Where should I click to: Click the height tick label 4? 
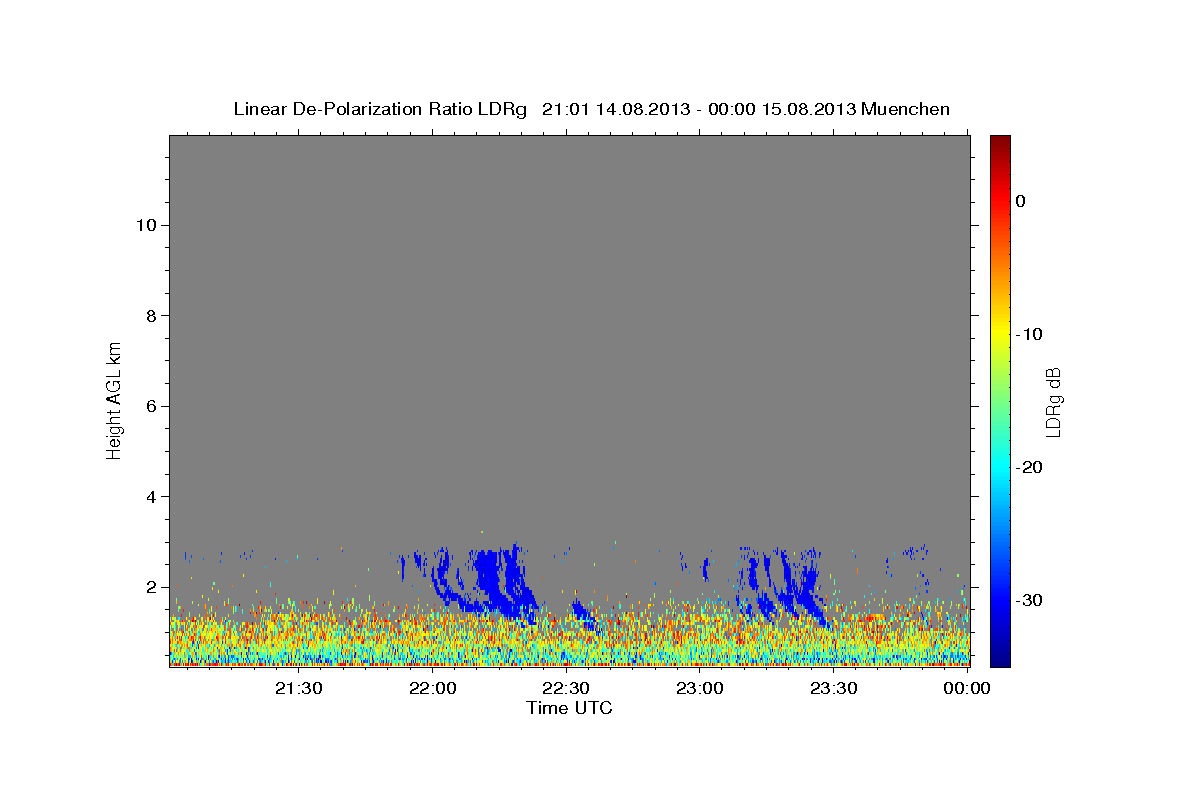[x=152, y=497]
